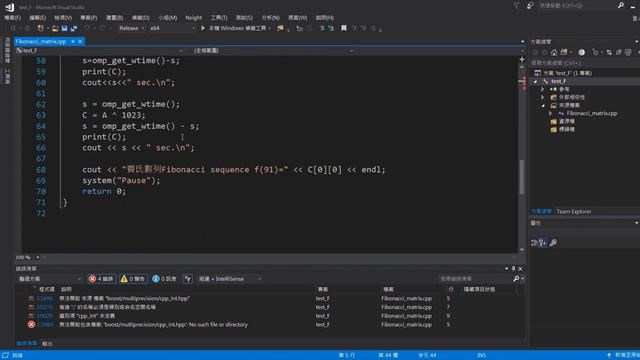
Task: Click the round clock icon in Solution Explorer toolbar
Action: 582,52
